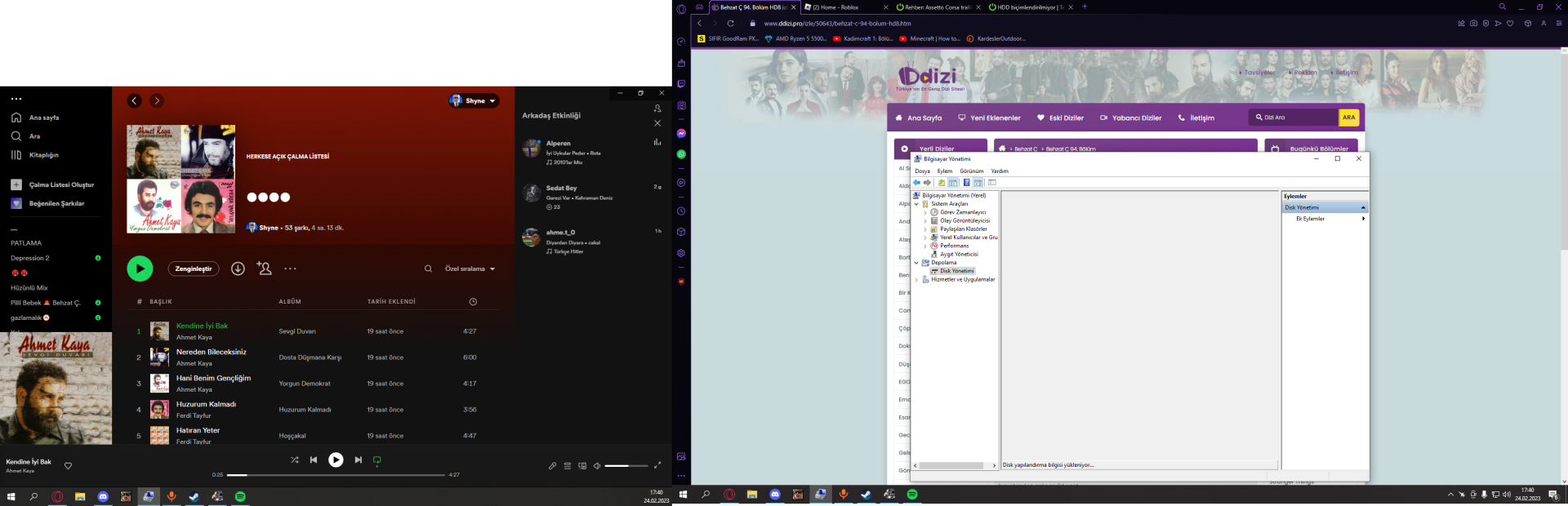Click Steam icon in right taskbar

click(866, 495)
